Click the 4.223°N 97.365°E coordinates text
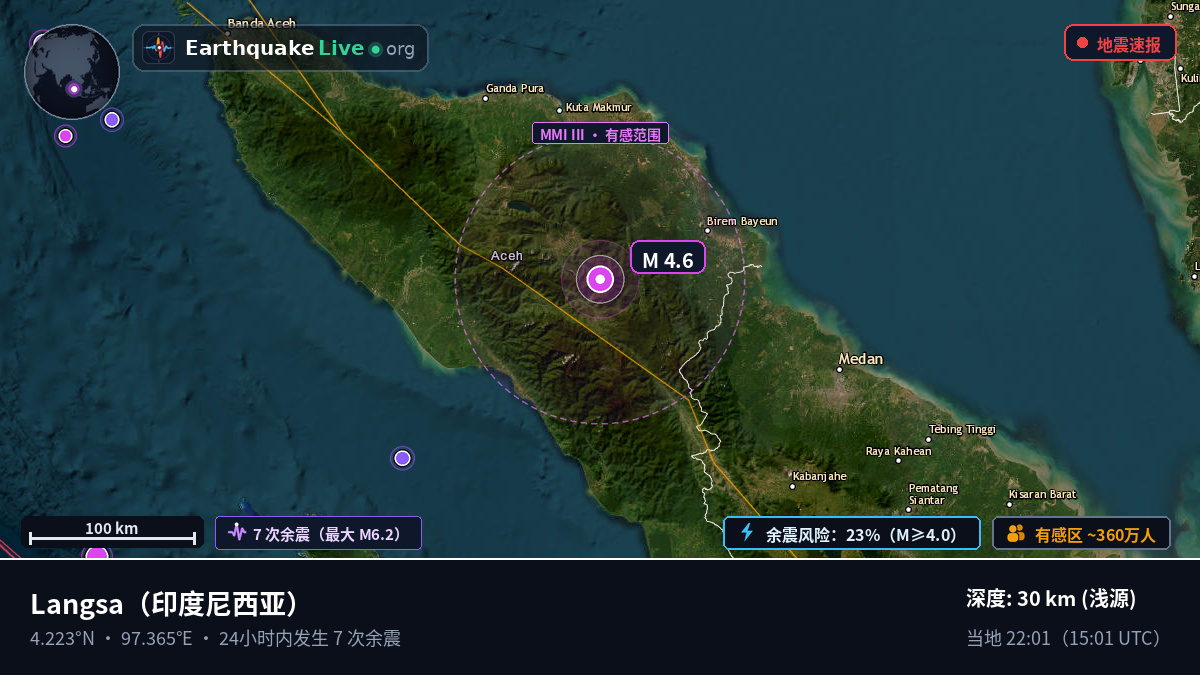This screenshot has height=675, width=1200. 111,638
